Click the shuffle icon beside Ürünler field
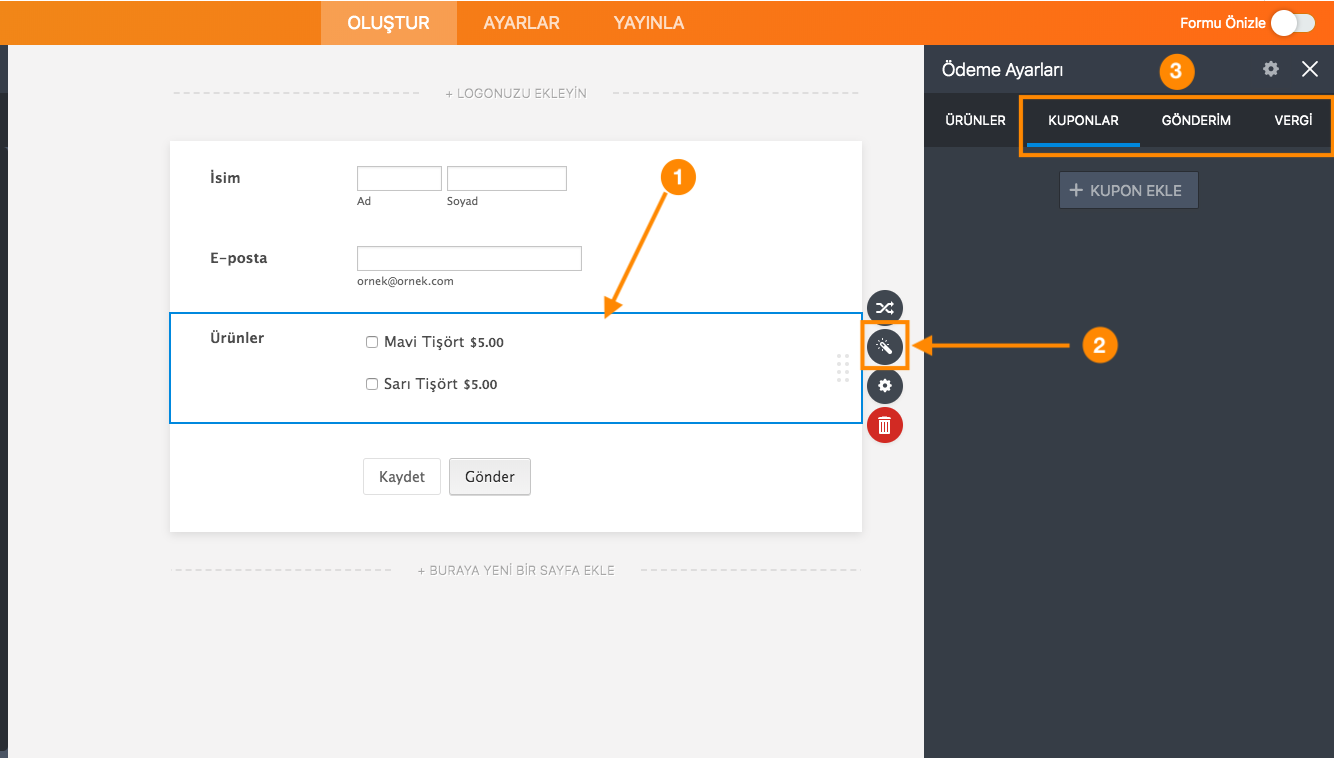Viewport: 1334px width, 758px height. (x=884, y=307)
